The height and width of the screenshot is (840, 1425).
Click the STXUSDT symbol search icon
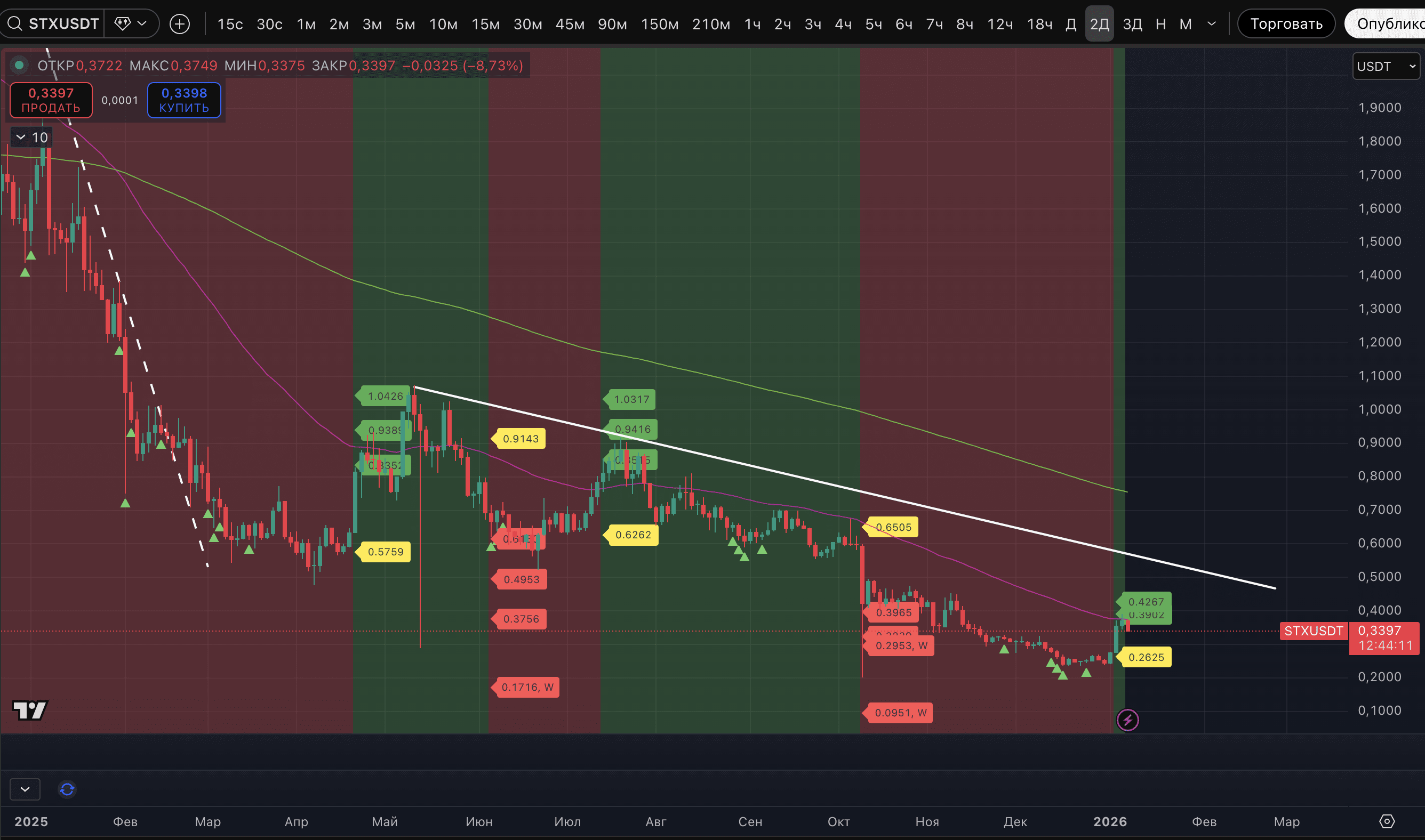pyautogui.click(x=14, y=24)
